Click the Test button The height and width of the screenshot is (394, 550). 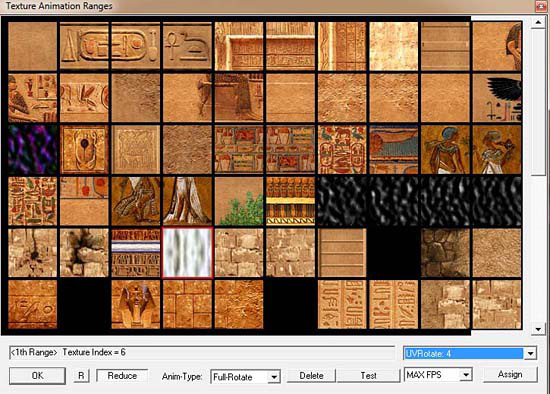368,376
